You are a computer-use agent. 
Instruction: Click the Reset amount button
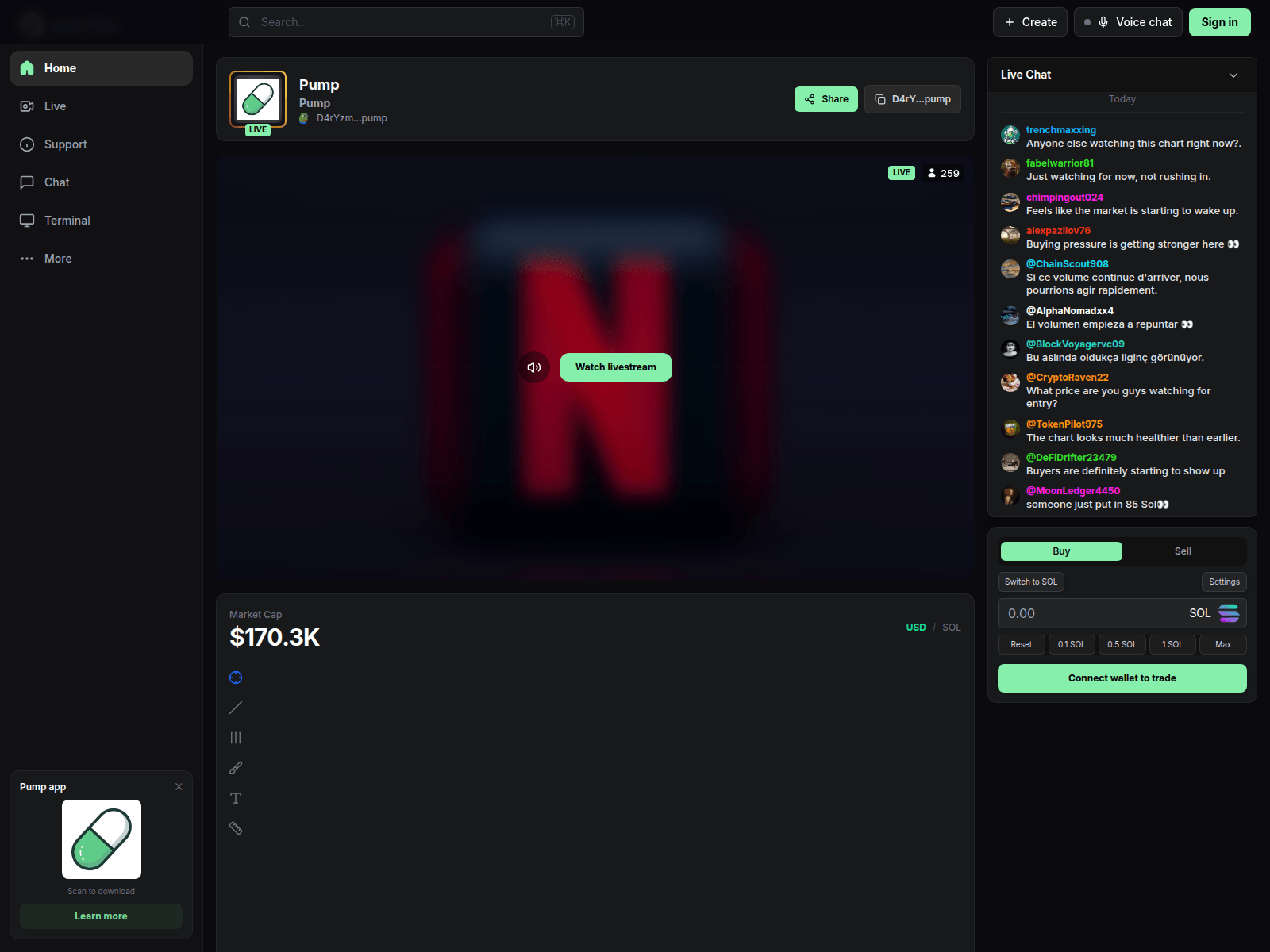pyautogui.click(x=1022, y=644)
